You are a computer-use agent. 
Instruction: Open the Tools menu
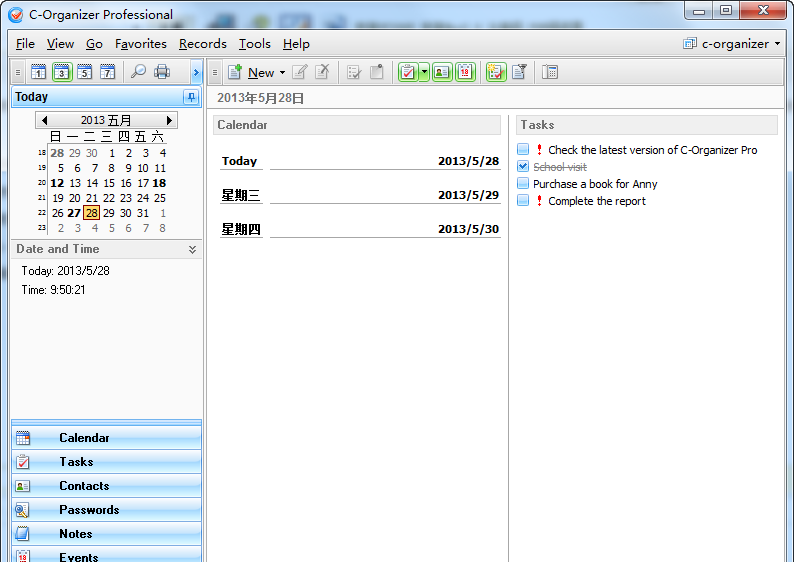[x=255, y=44]
